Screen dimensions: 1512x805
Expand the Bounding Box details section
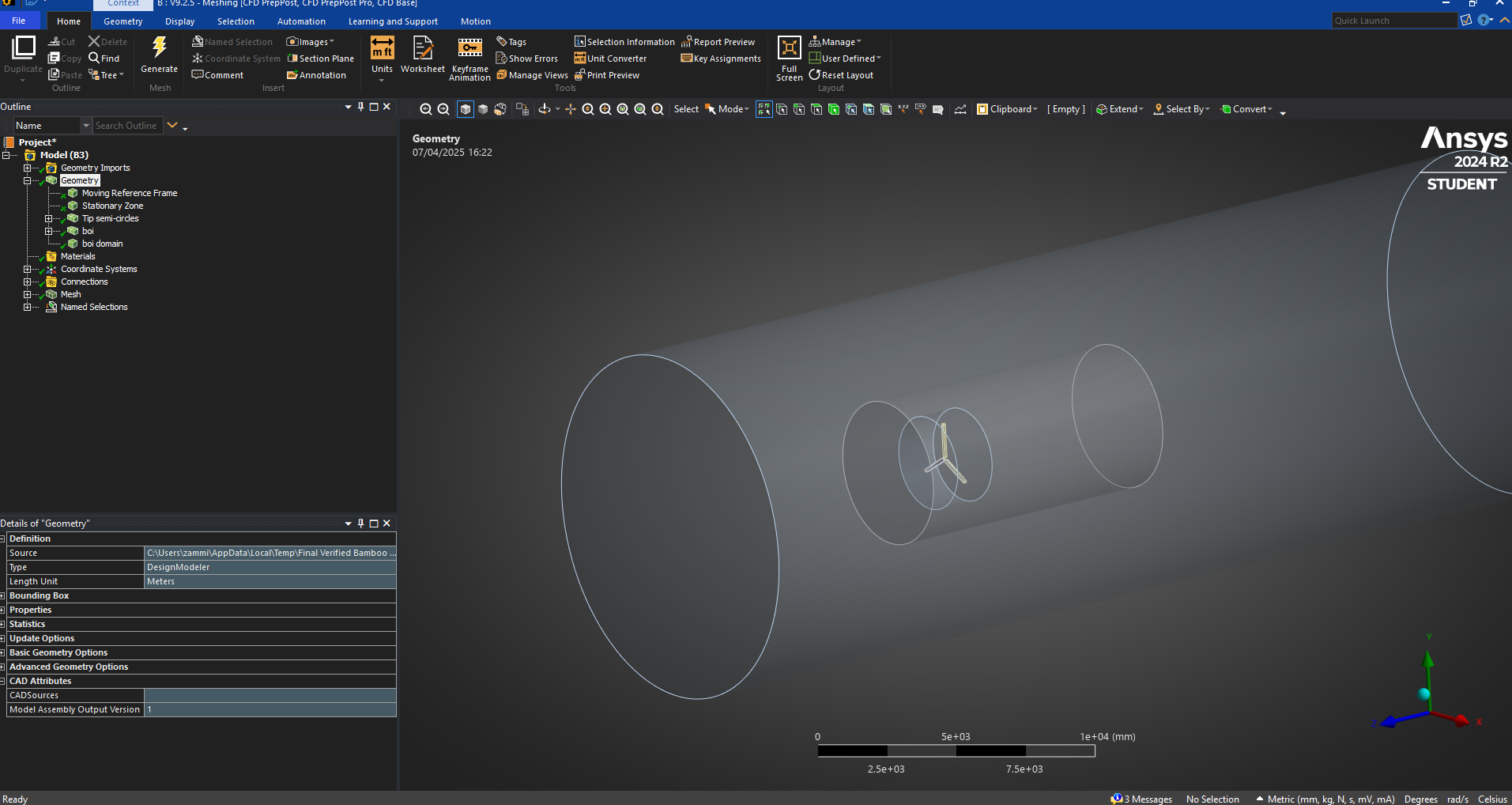click(3, 596)
